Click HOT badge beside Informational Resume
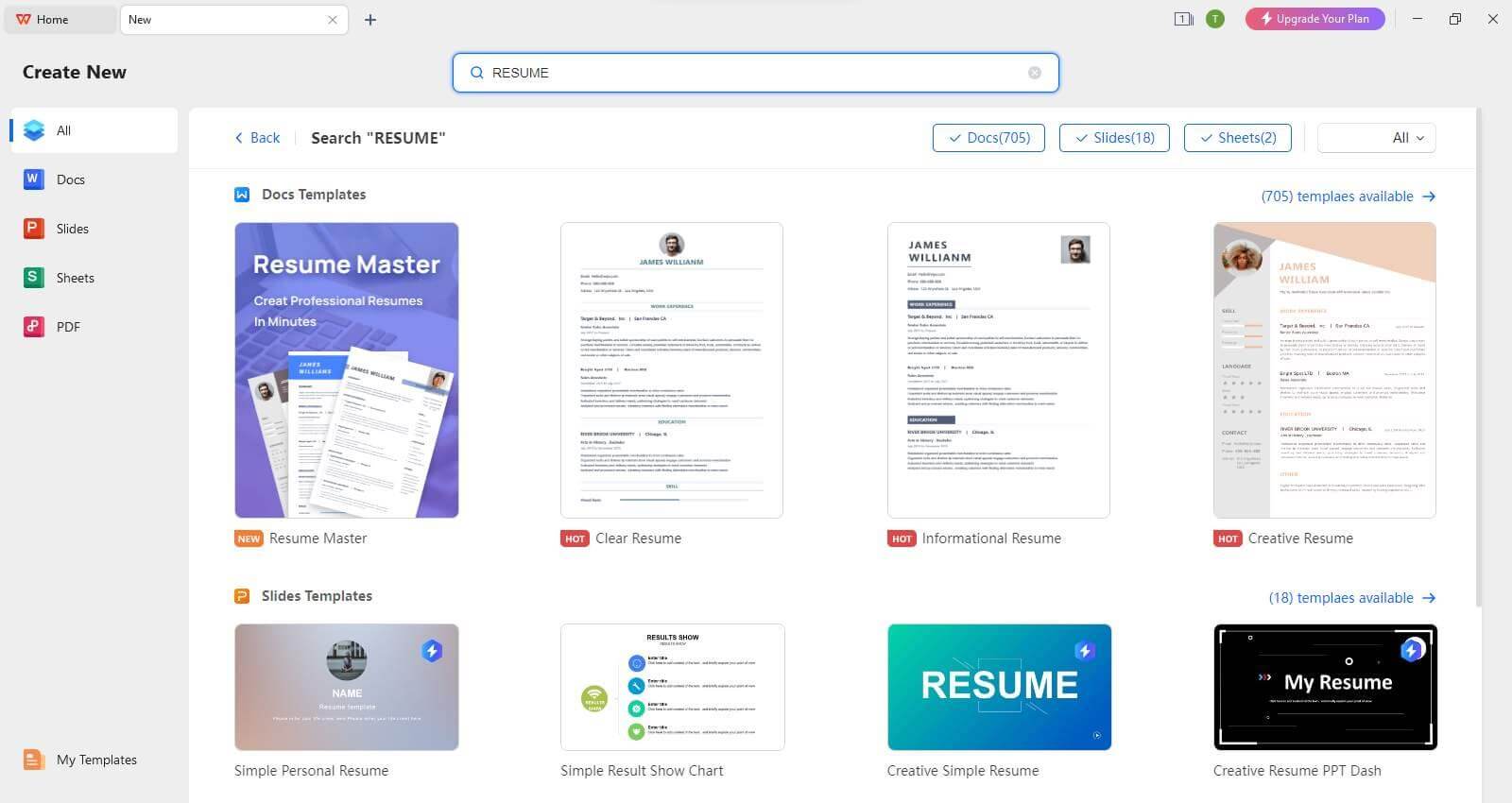 [x=902, y=538]
